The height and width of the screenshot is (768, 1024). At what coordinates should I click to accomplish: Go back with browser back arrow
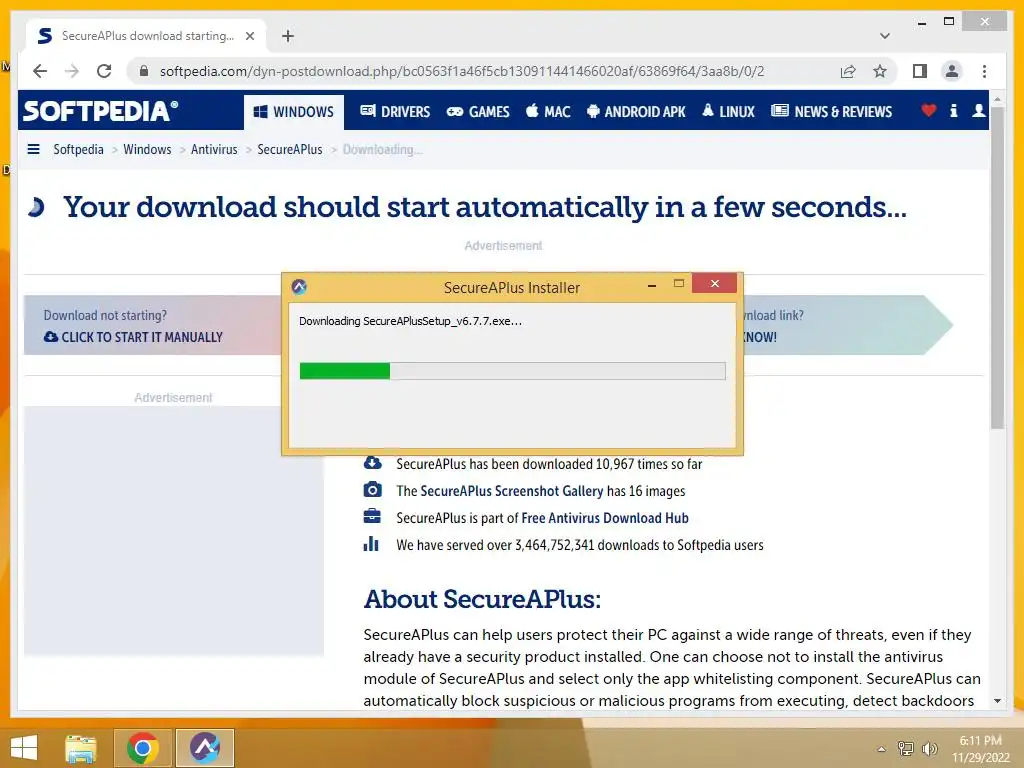tap(40, 71)
